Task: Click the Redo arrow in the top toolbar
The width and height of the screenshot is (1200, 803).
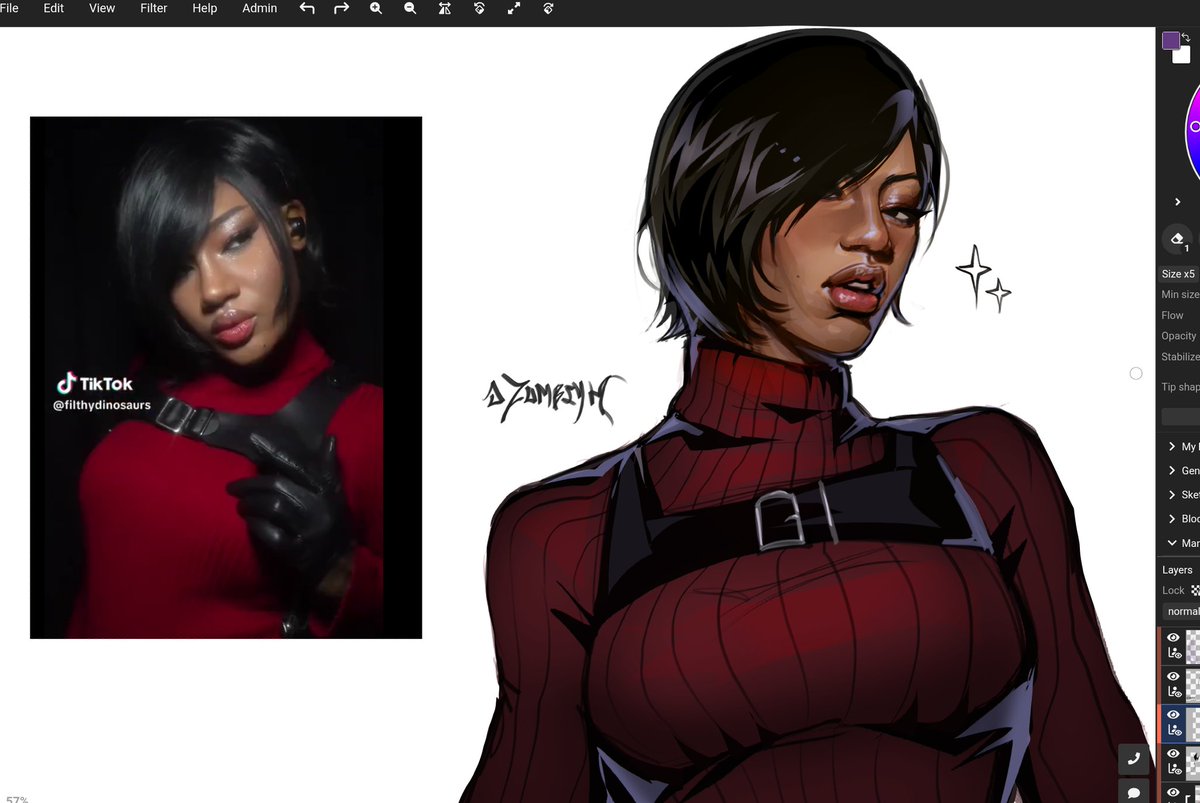Action: coord(341,8)
